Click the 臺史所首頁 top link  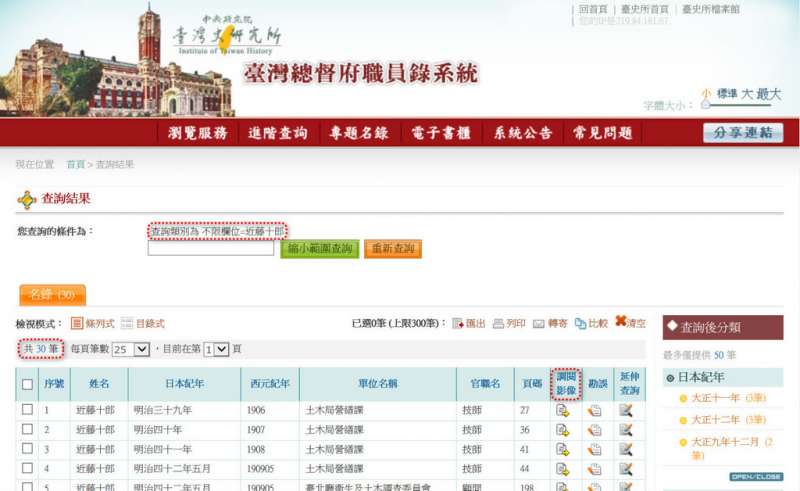644,9
